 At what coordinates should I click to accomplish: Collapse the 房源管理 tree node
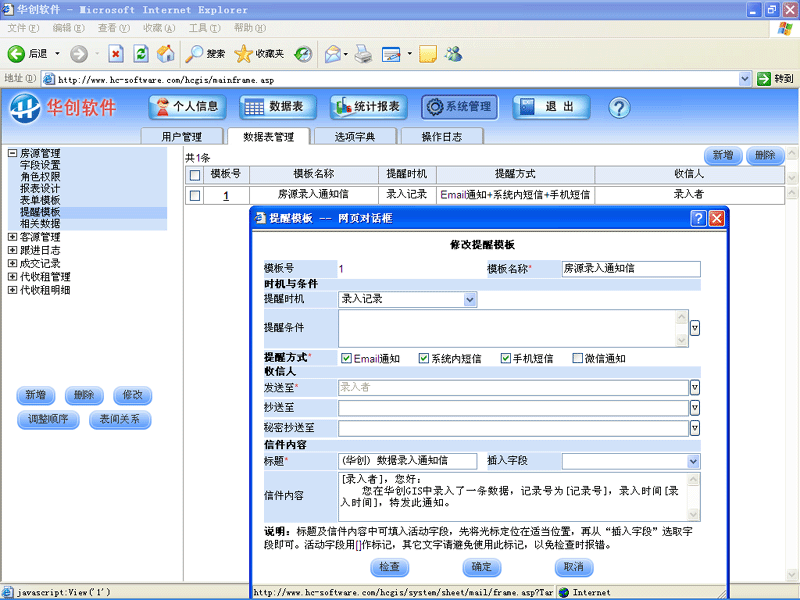[13, 153]
